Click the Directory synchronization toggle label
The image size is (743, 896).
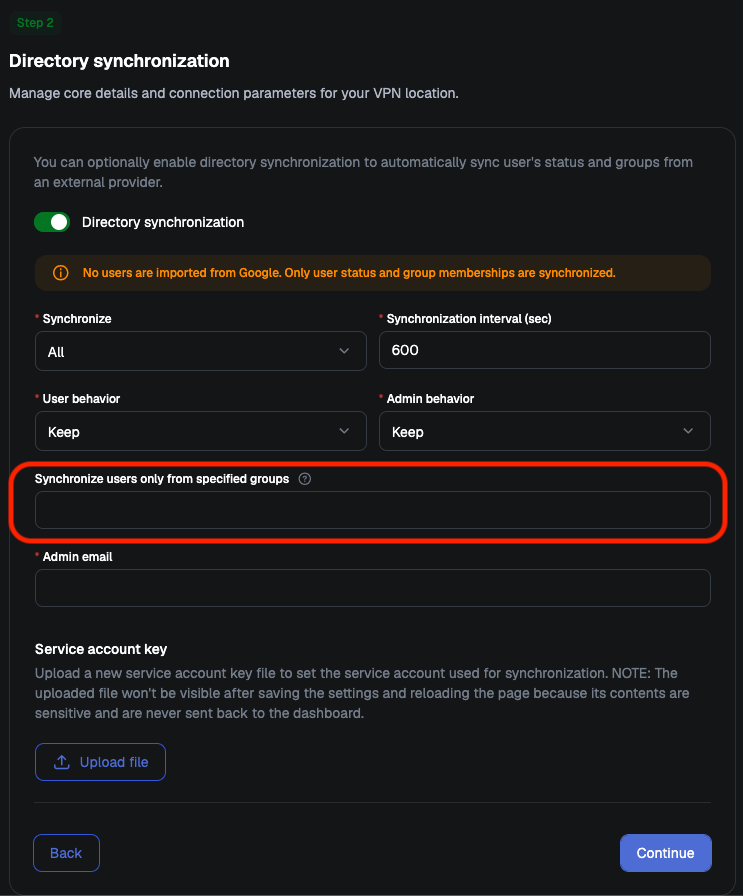point(163,222)
